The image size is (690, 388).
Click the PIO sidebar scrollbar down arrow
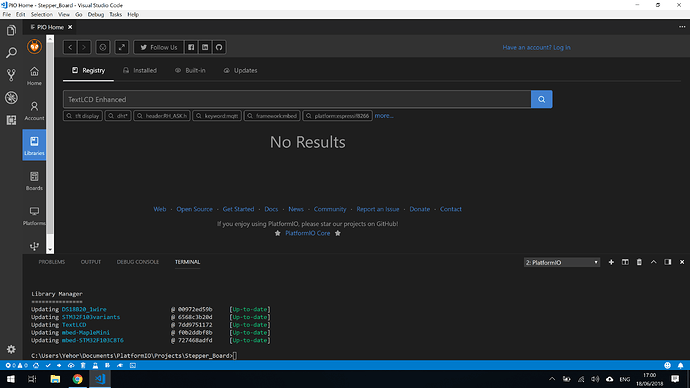coord(50,249)
